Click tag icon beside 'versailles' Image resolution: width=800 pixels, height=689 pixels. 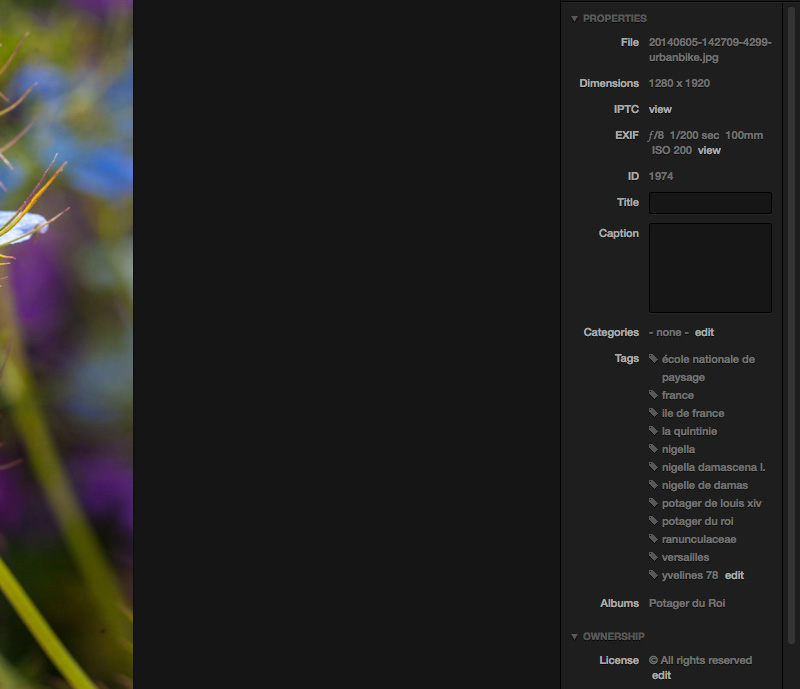pos(653,556)
